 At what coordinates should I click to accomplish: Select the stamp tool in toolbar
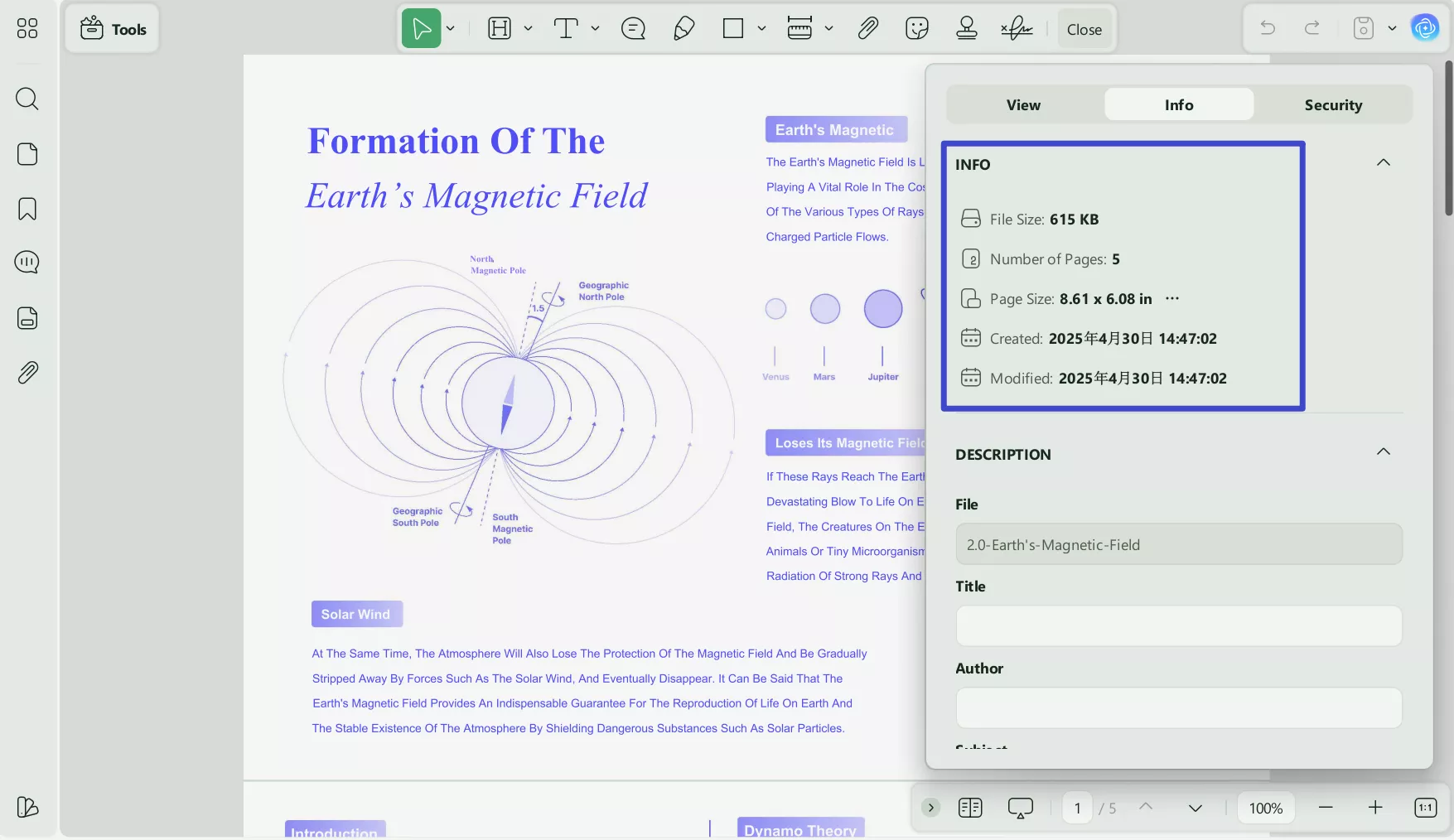(966, 29)
